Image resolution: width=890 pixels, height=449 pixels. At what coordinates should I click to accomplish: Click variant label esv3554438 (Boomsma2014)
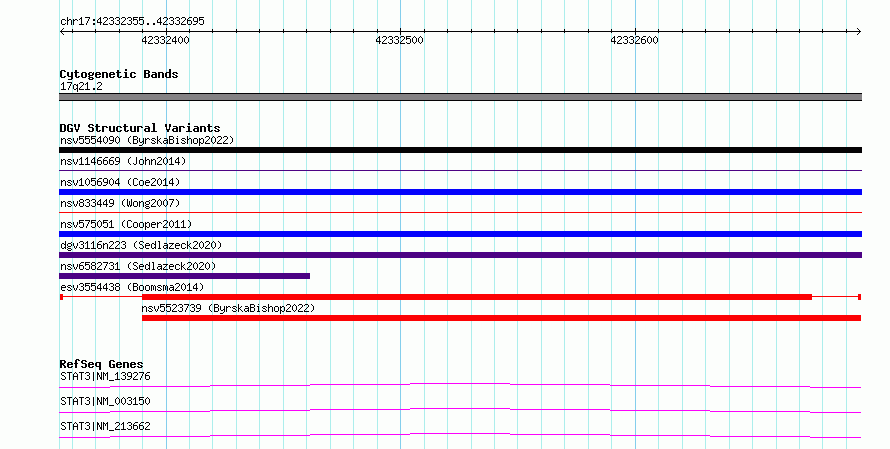[x=132, y=287]
